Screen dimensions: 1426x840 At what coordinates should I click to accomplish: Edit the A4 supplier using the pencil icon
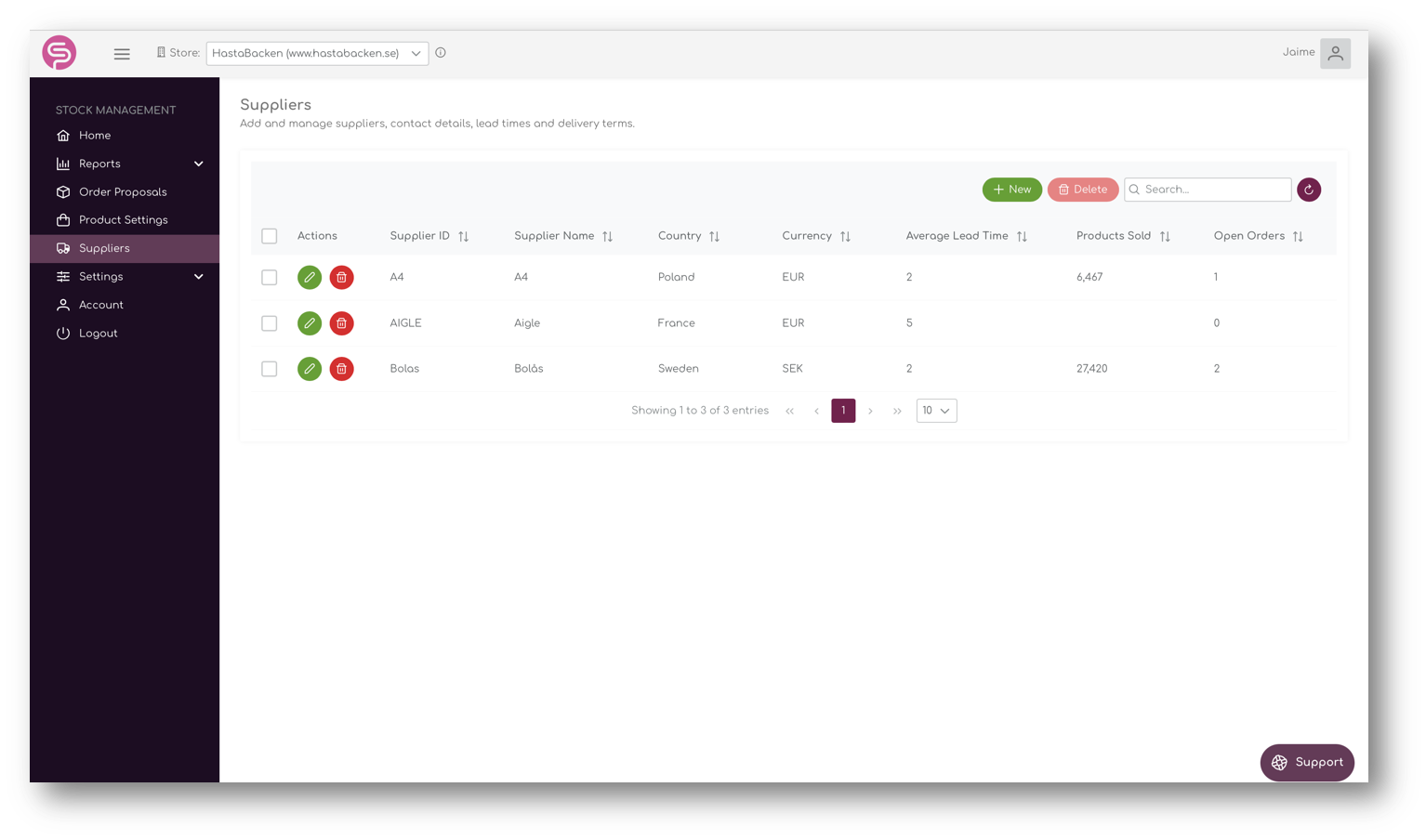pyautogui.click(x=310, y=277)
